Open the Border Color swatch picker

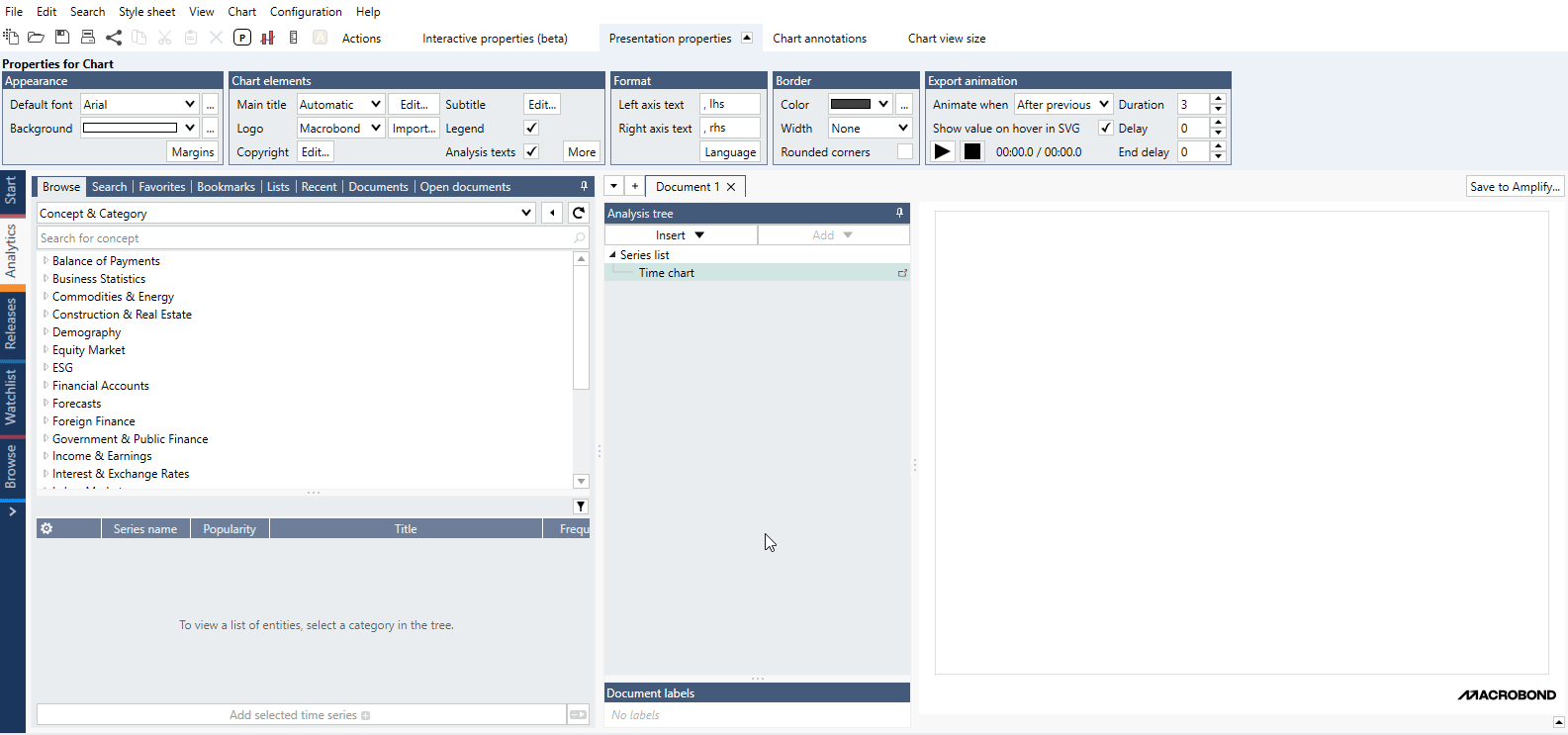[x=860, y=104]
